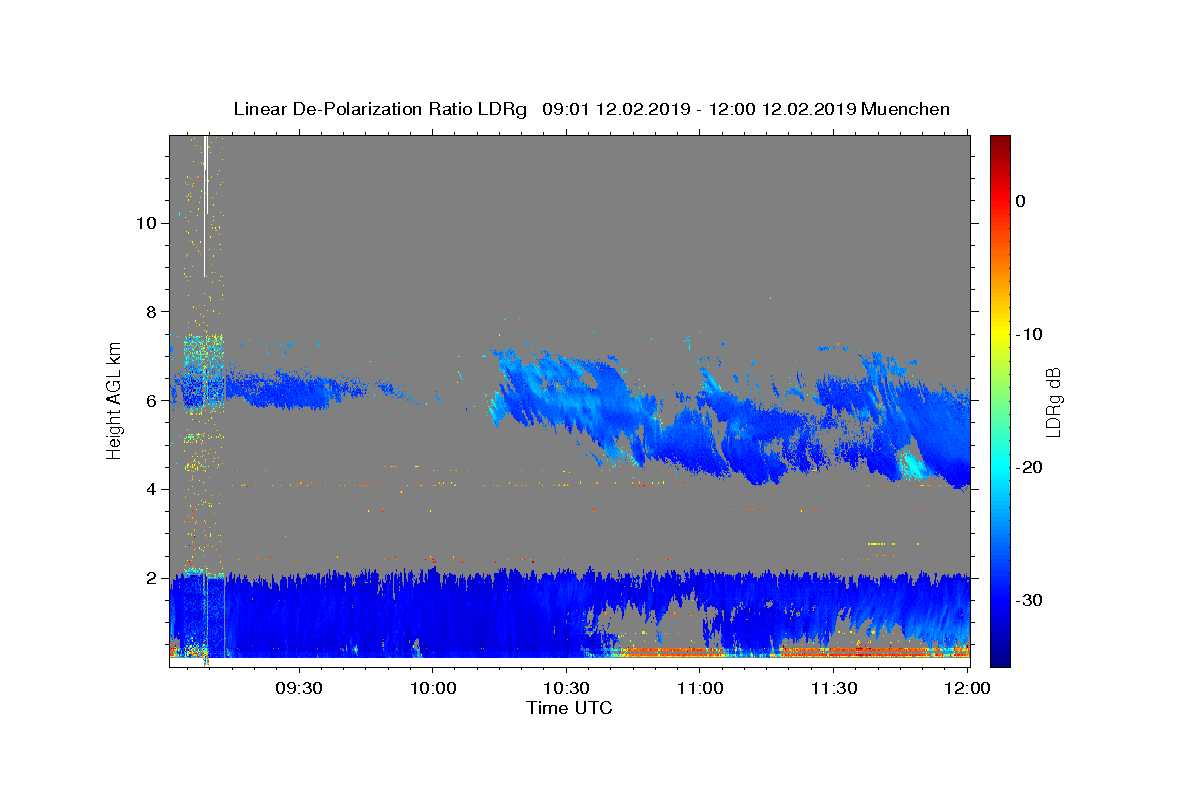This screenshot has width=1200, height=800.
Task: Click the height tick label 8
Action: (x=154, y=312)
